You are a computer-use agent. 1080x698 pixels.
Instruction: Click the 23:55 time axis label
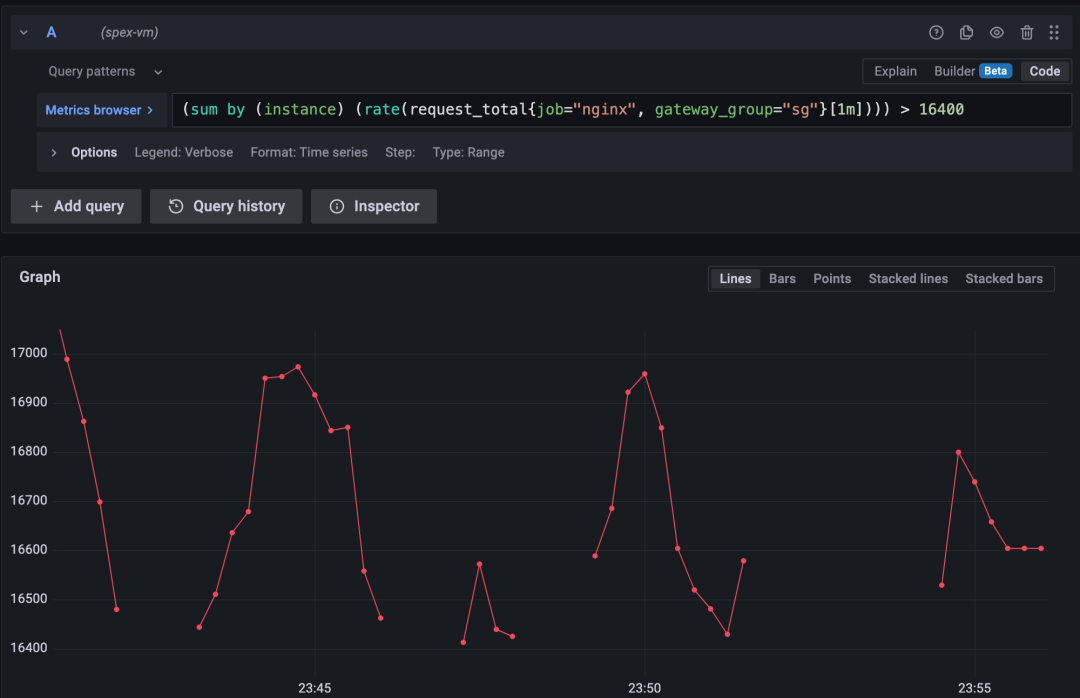975,688
